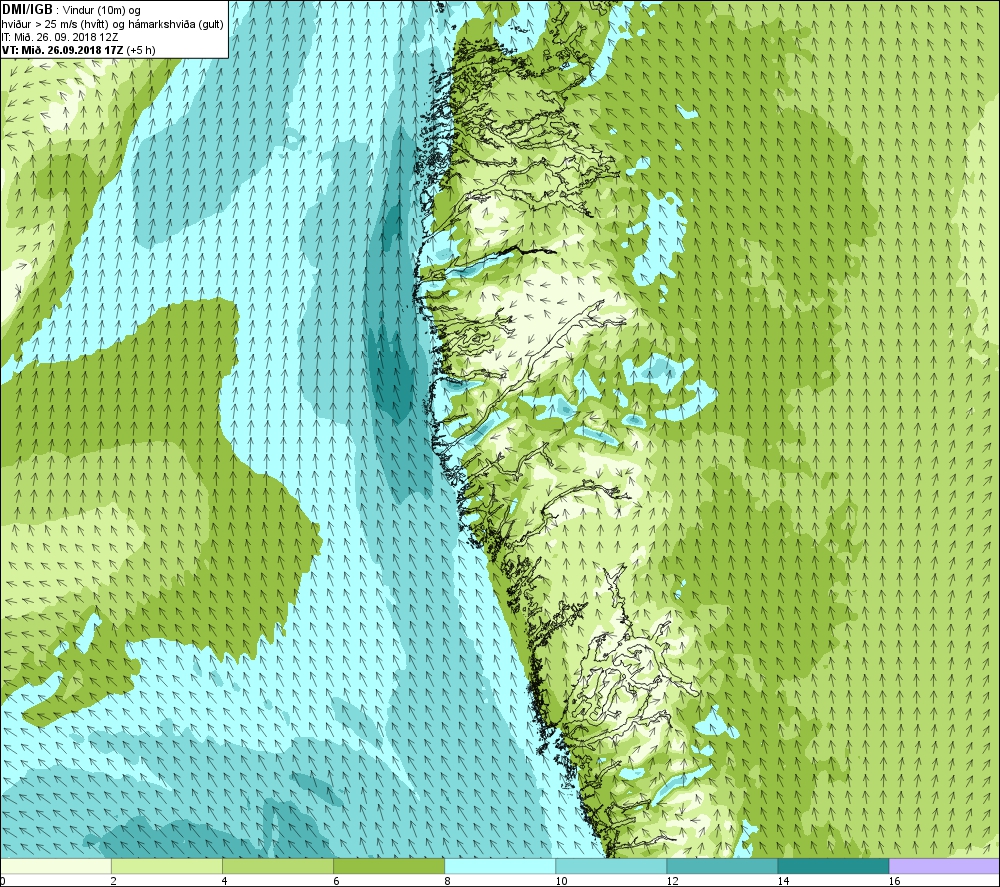This screenshot has height=887, width=1000.
Task: Click the scale label "4"
Action: click(224, 881)
